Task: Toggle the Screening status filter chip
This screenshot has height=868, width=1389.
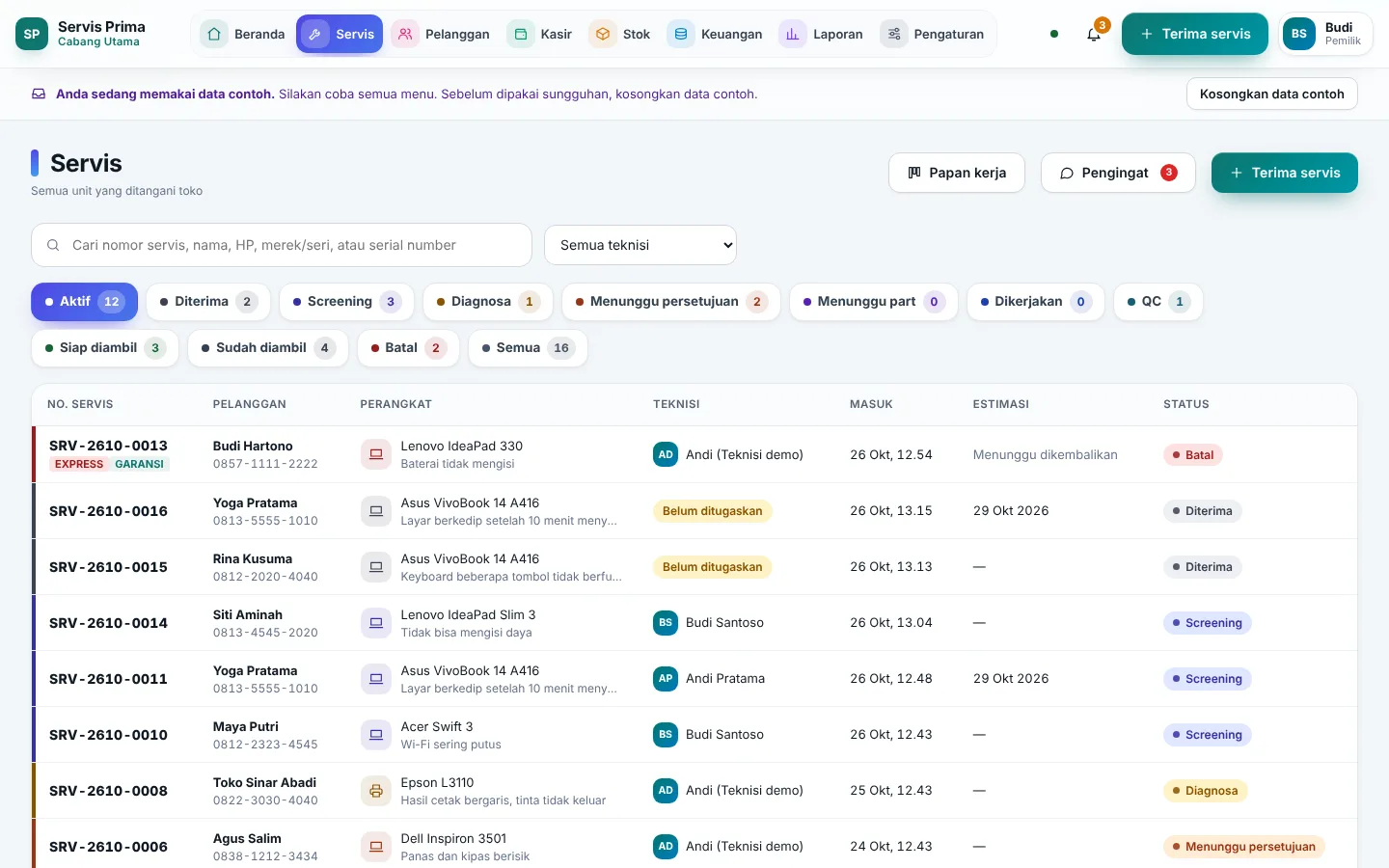Action: 347,302
